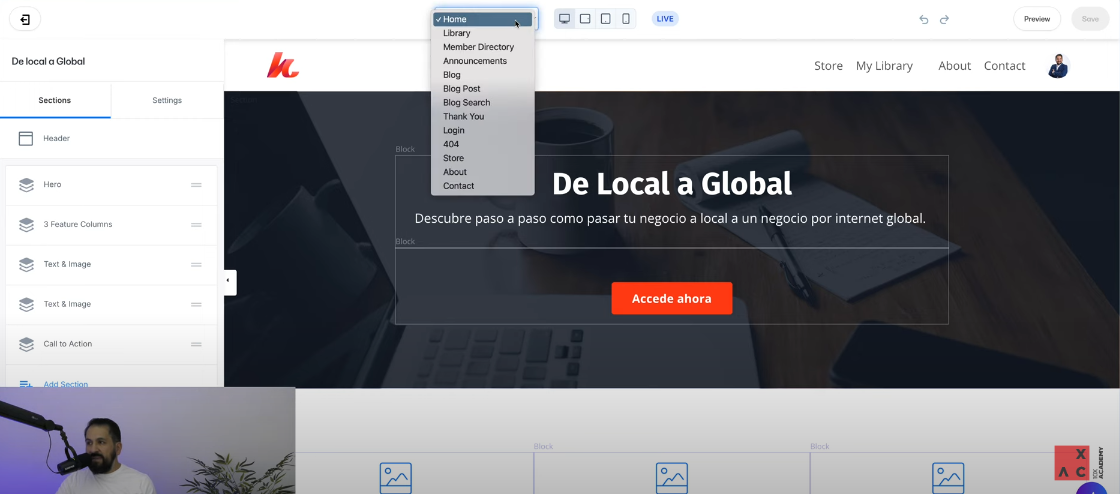Click the Accede ahora button

[671, 298]
